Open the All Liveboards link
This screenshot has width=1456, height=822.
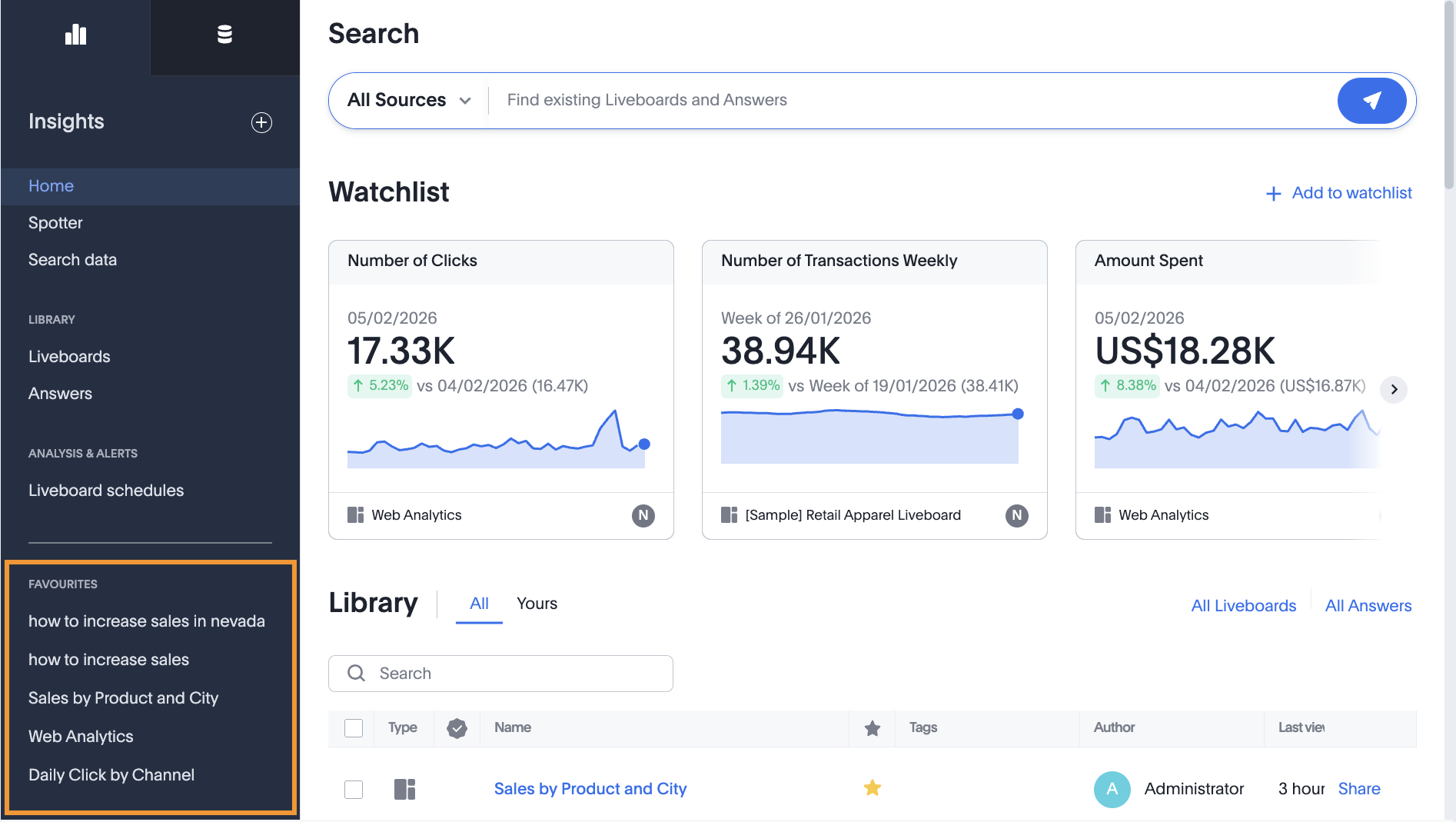1243,606
